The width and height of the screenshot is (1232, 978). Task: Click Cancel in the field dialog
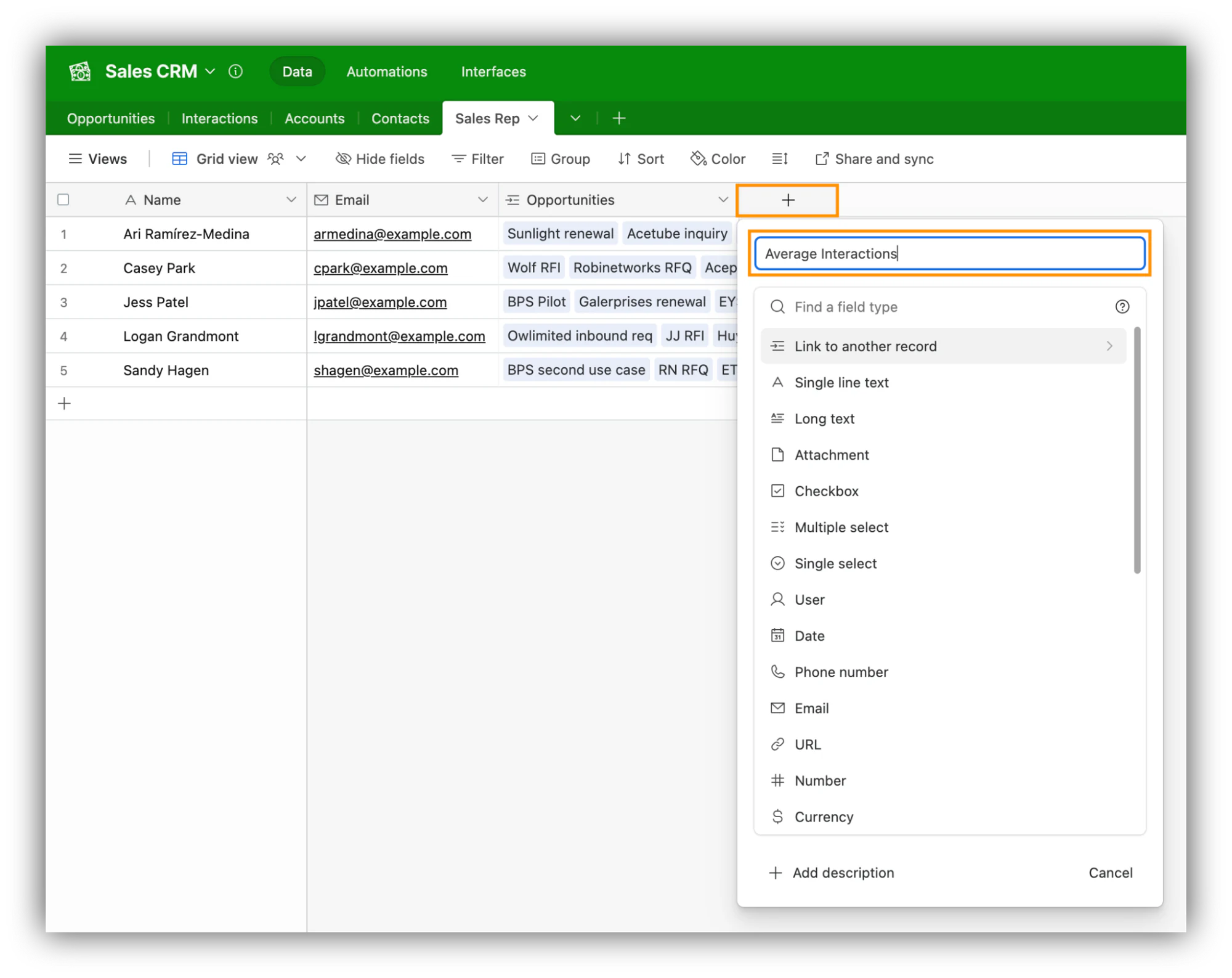coord(1110,873)
